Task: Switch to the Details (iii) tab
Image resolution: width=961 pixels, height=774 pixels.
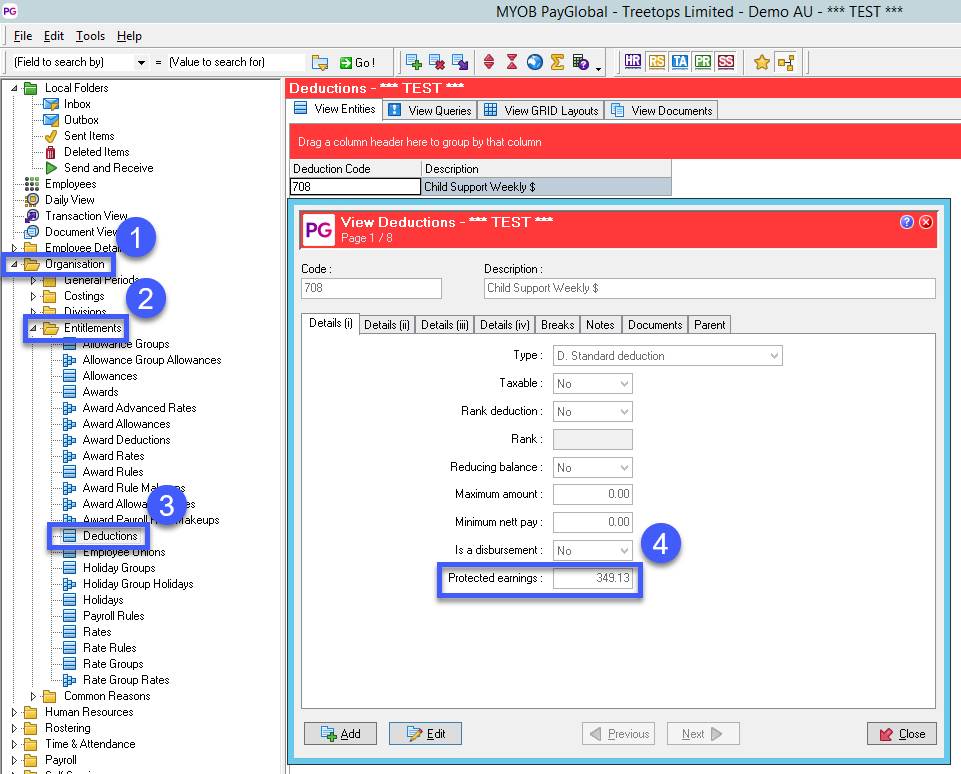Action: (444, 325)
